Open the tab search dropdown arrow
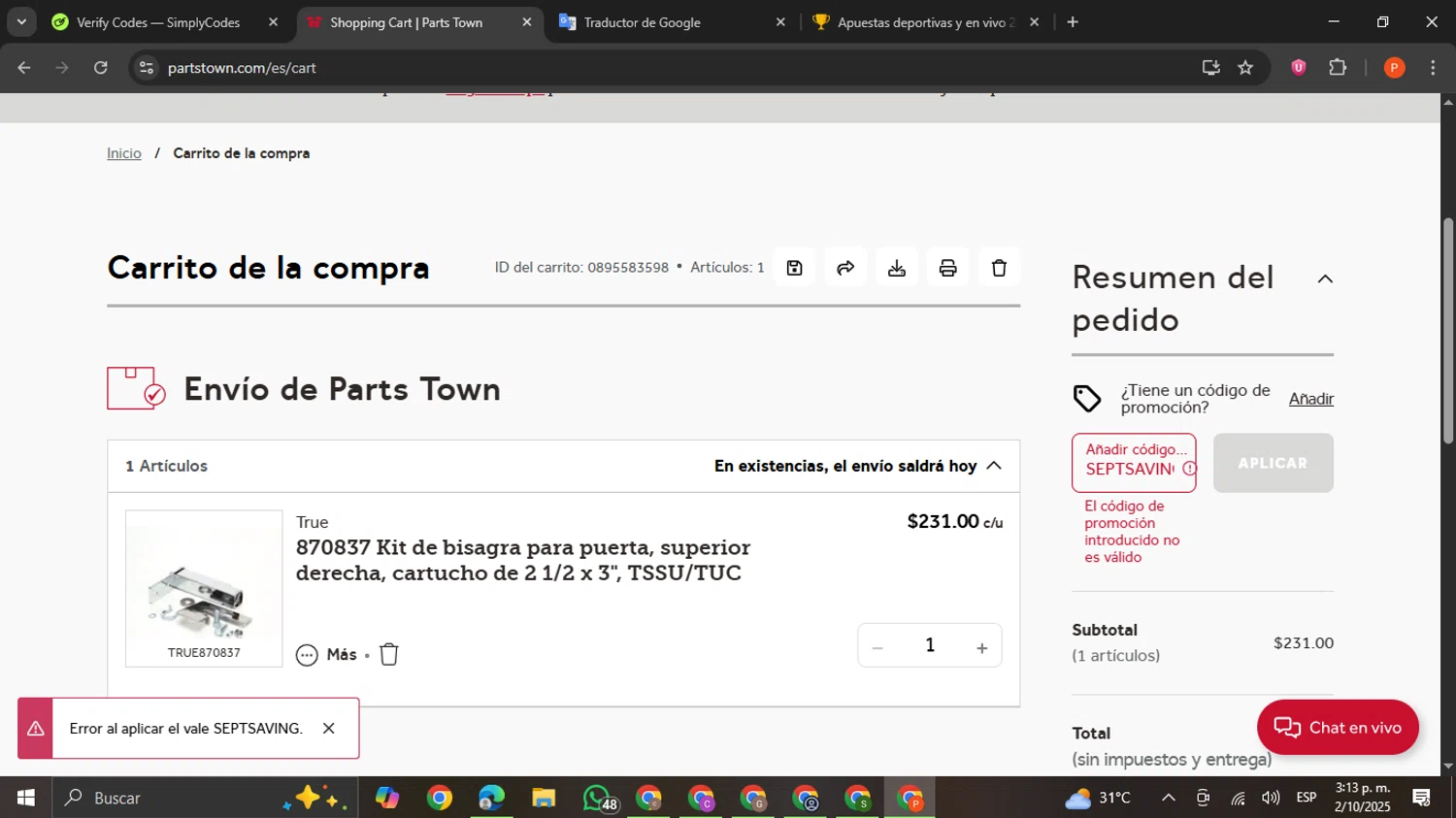The height and width of the screenshot is (818, 1456). 21,22
